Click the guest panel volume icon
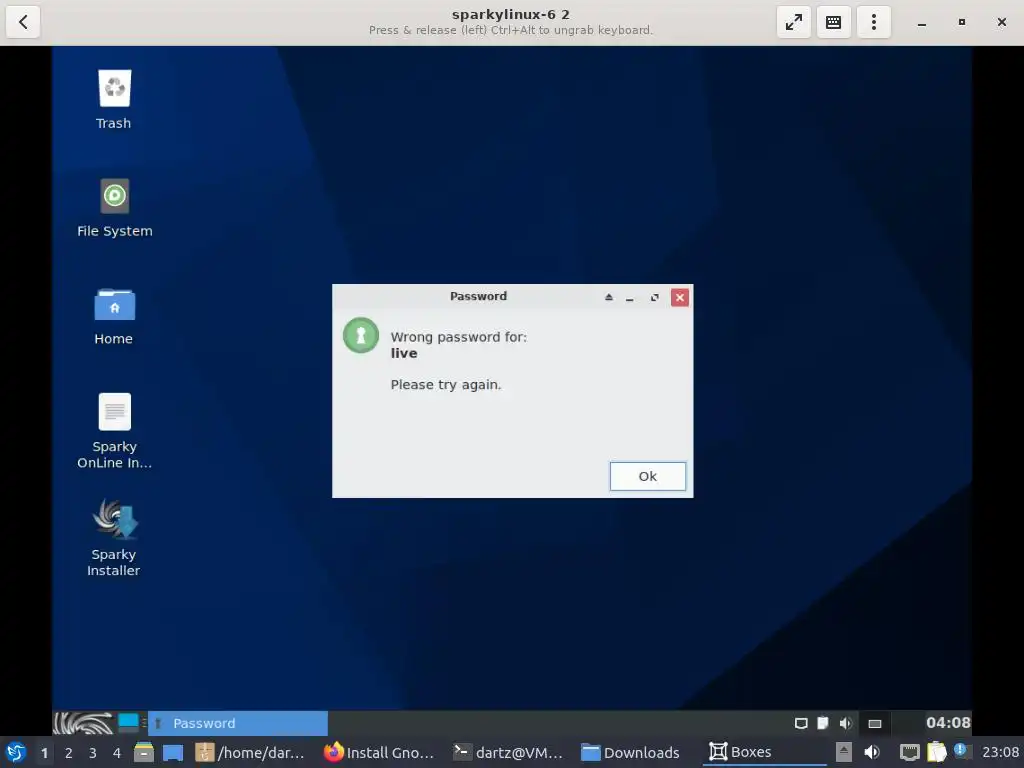Viewport: 1024px width, 768px height. 846,723
